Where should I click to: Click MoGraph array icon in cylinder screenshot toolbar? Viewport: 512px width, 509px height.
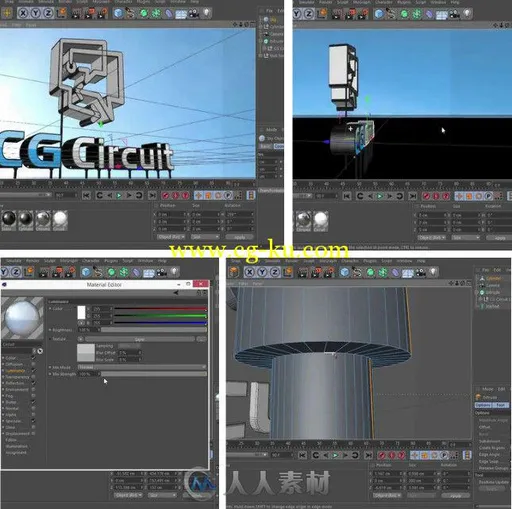click(383, 273)
